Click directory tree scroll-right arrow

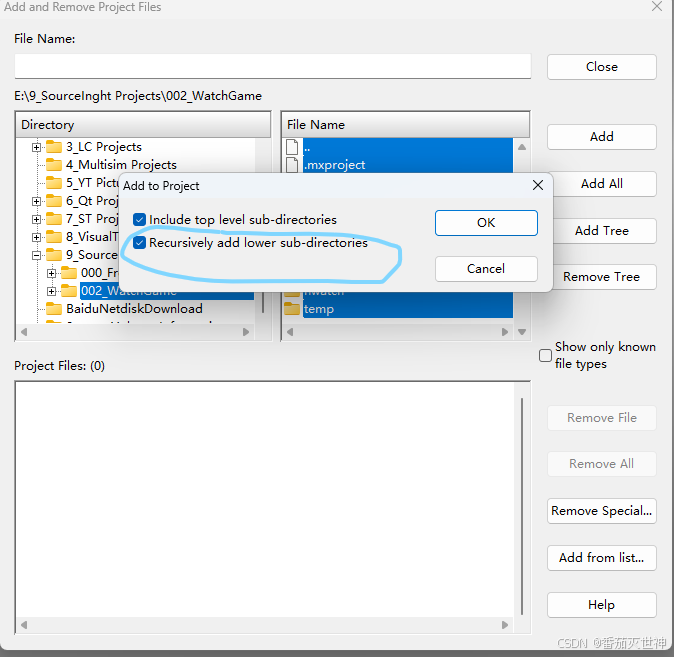click(246, 332)
